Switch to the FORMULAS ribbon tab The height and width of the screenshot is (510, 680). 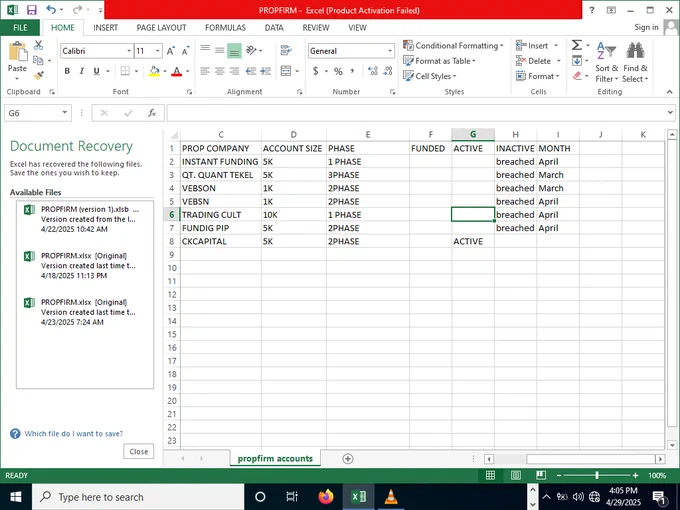pos(226,28)
